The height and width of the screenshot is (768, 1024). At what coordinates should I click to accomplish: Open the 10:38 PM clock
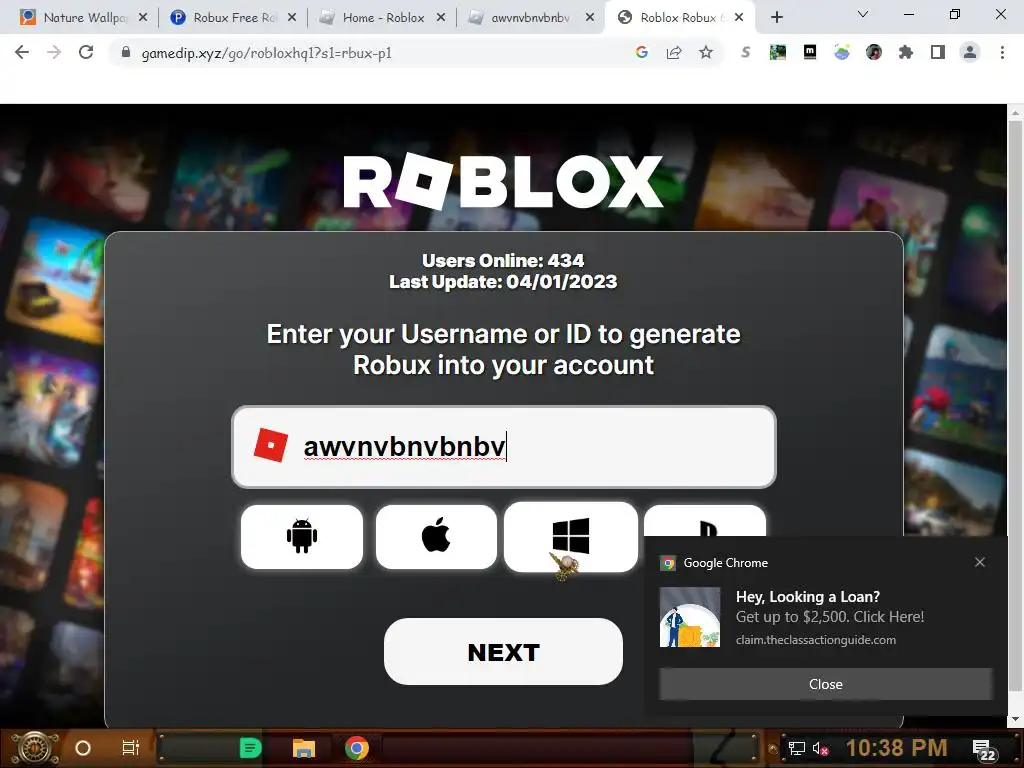pyautogui.click(x=896, y=748)
